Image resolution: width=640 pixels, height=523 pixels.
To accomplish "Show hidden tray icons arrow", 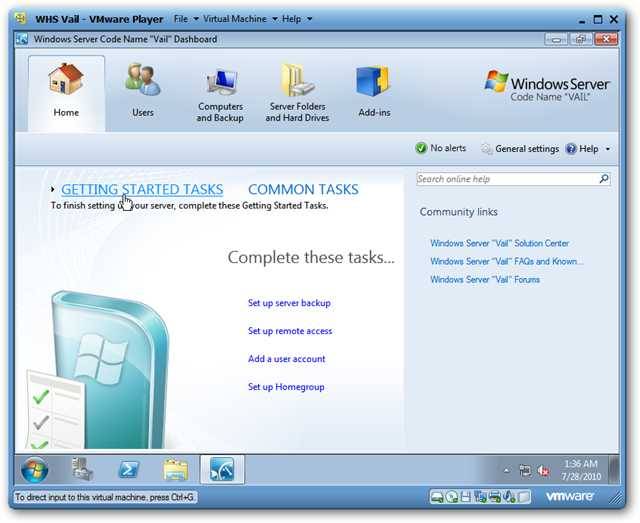I will (x=507, y=471).
